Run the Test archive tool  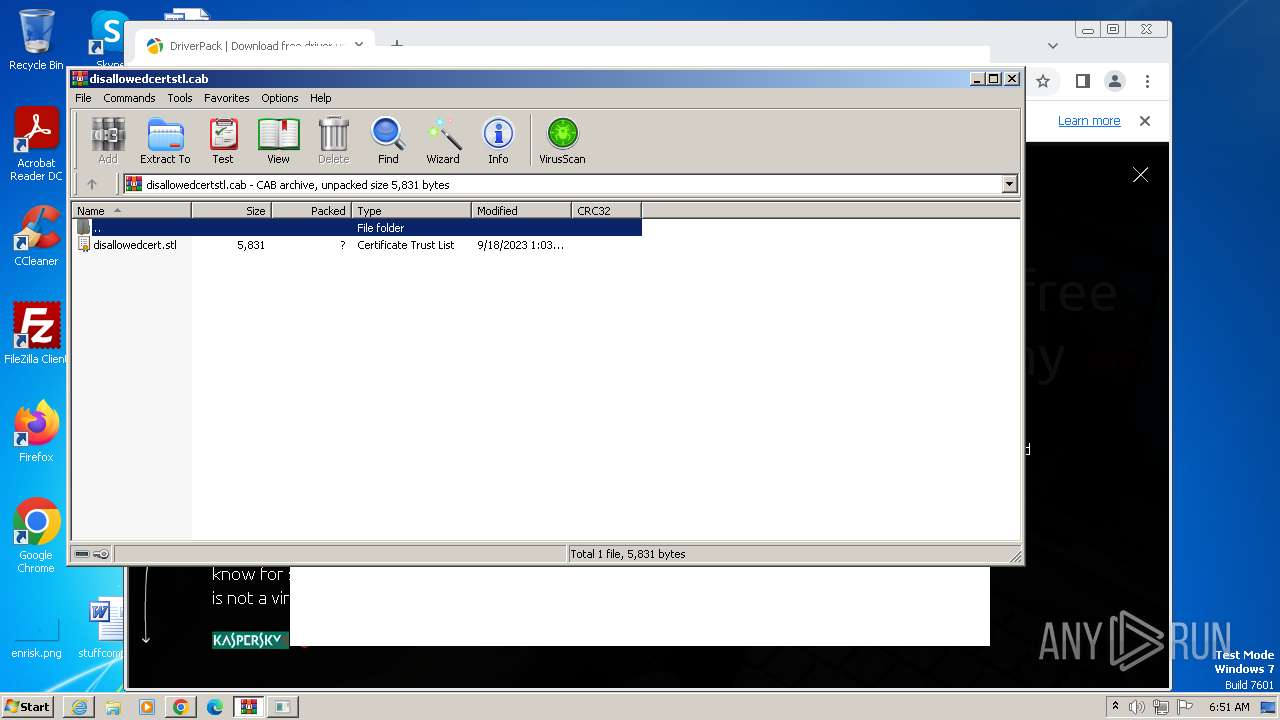pyautogui.click(x=223, y=141)
